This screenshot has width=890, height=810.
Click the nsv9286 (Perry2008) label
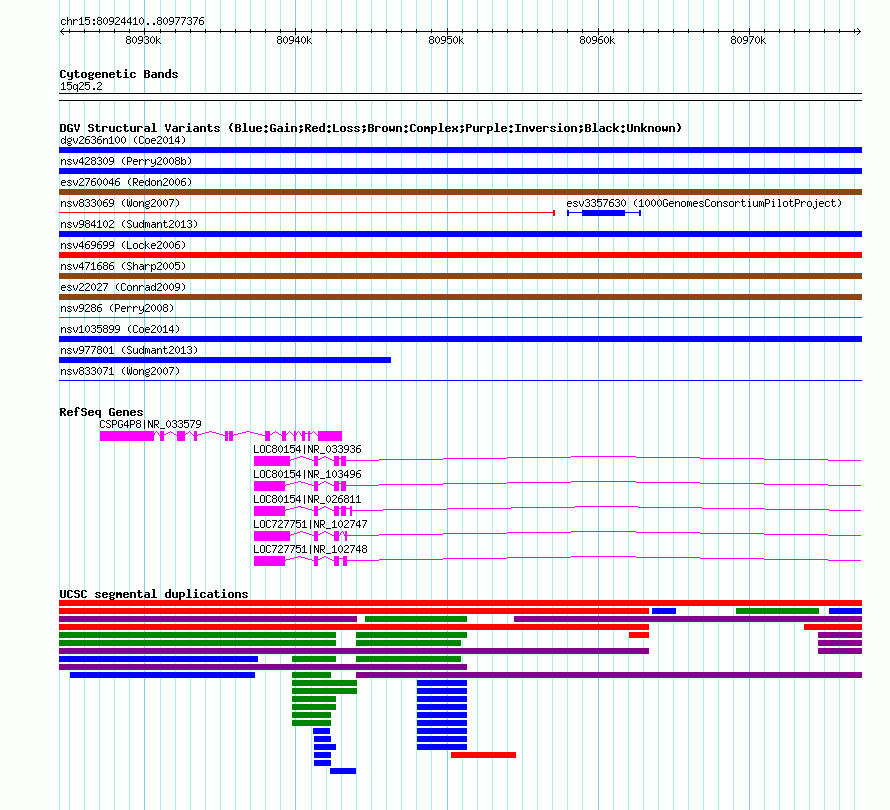117,308
